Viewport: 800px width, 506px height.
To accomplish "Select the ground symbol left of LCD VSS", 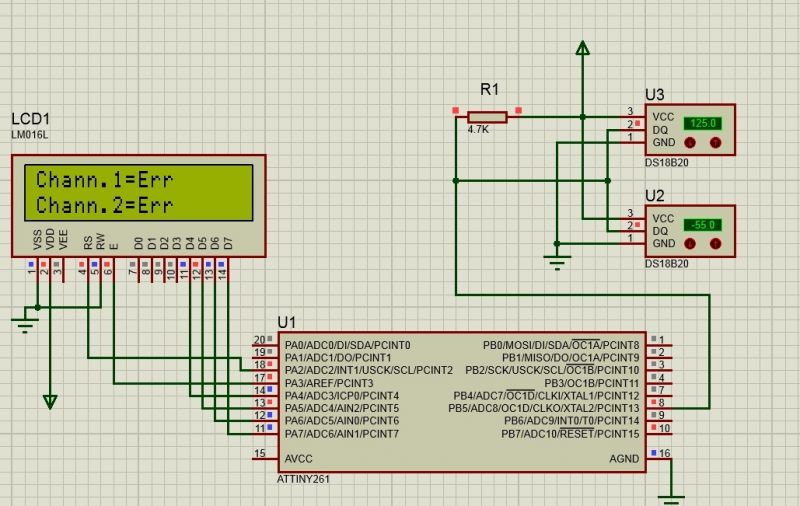I will tap(20, 320).
